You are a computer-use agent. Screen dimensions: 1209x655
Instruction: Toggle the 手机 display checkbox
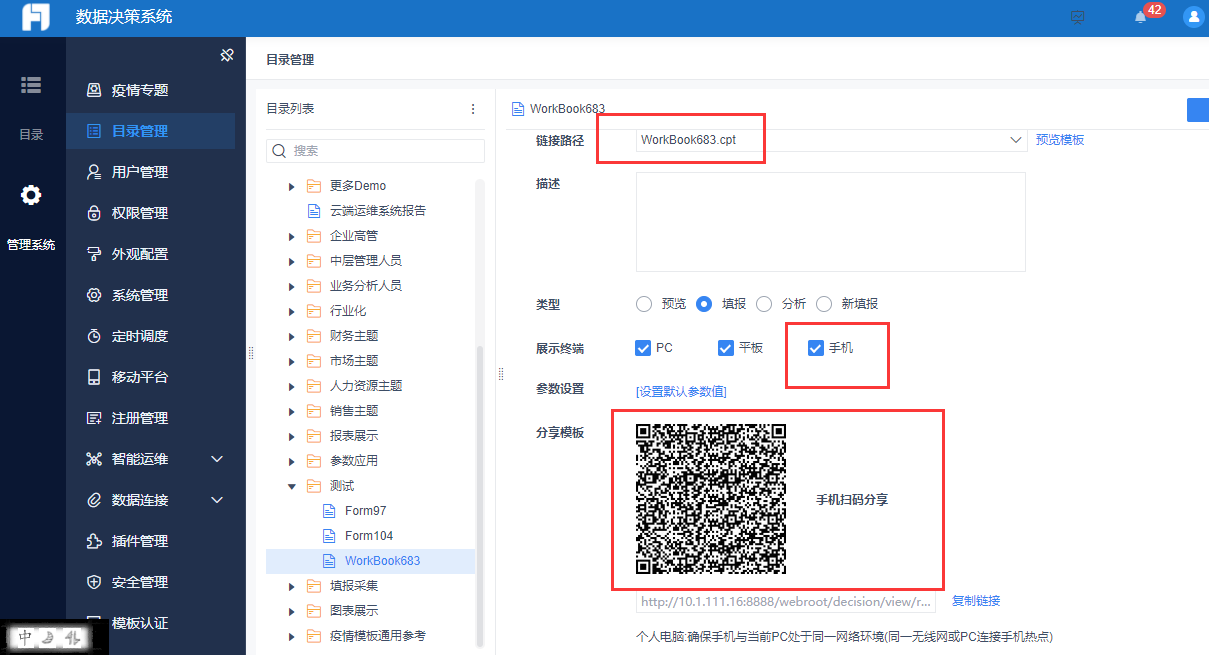[x=815, y=348]
